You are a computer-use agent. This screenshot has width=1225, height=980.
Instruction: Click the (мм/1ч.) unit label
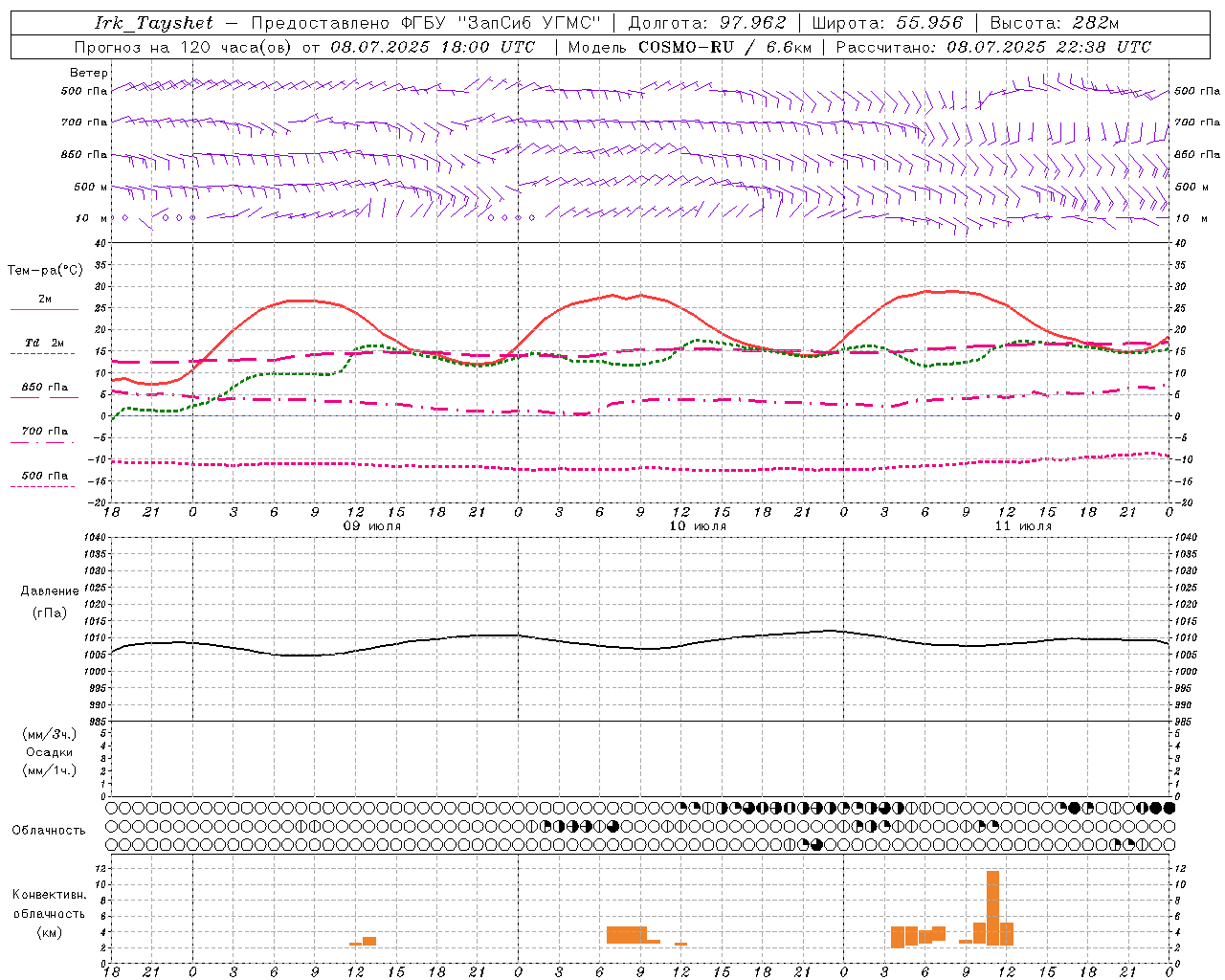point(50,770)
